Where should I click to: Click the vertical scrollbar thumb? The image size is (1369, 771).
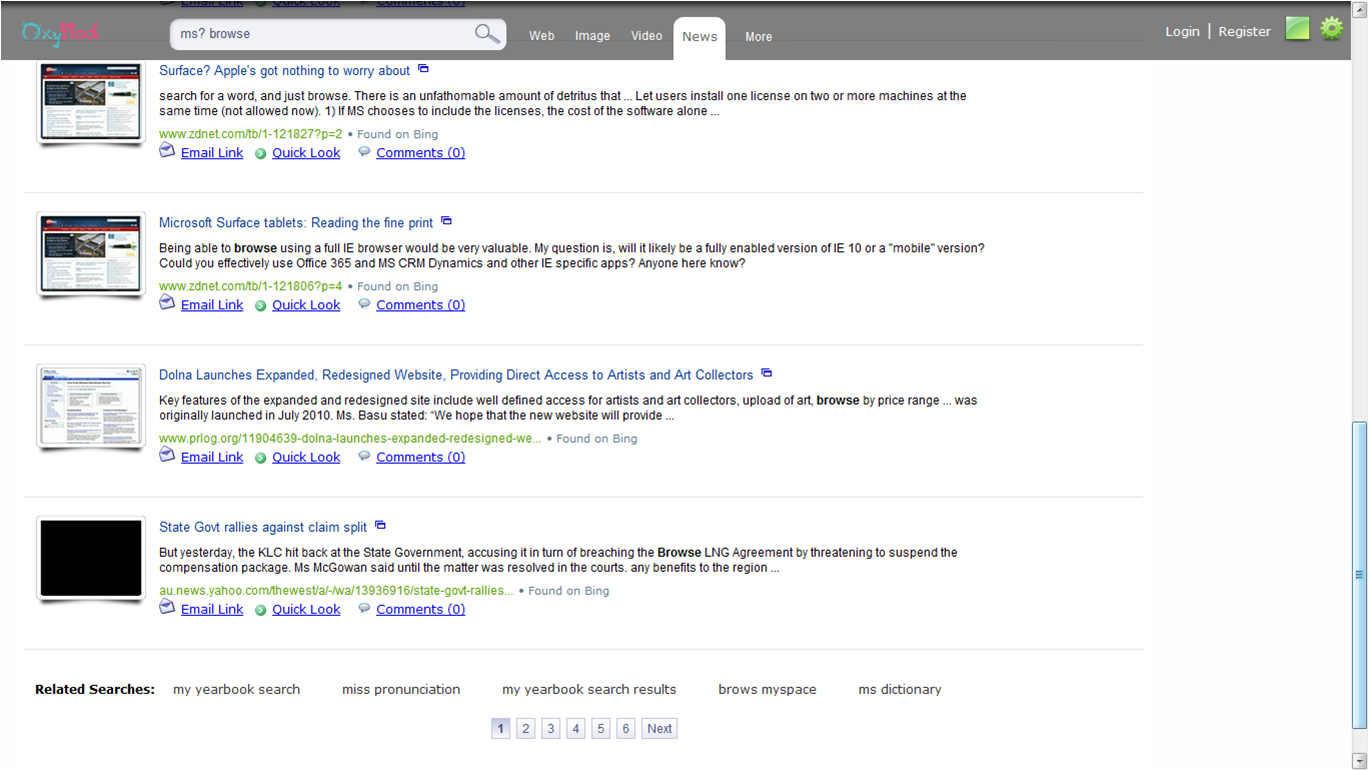click(1359, 575)
